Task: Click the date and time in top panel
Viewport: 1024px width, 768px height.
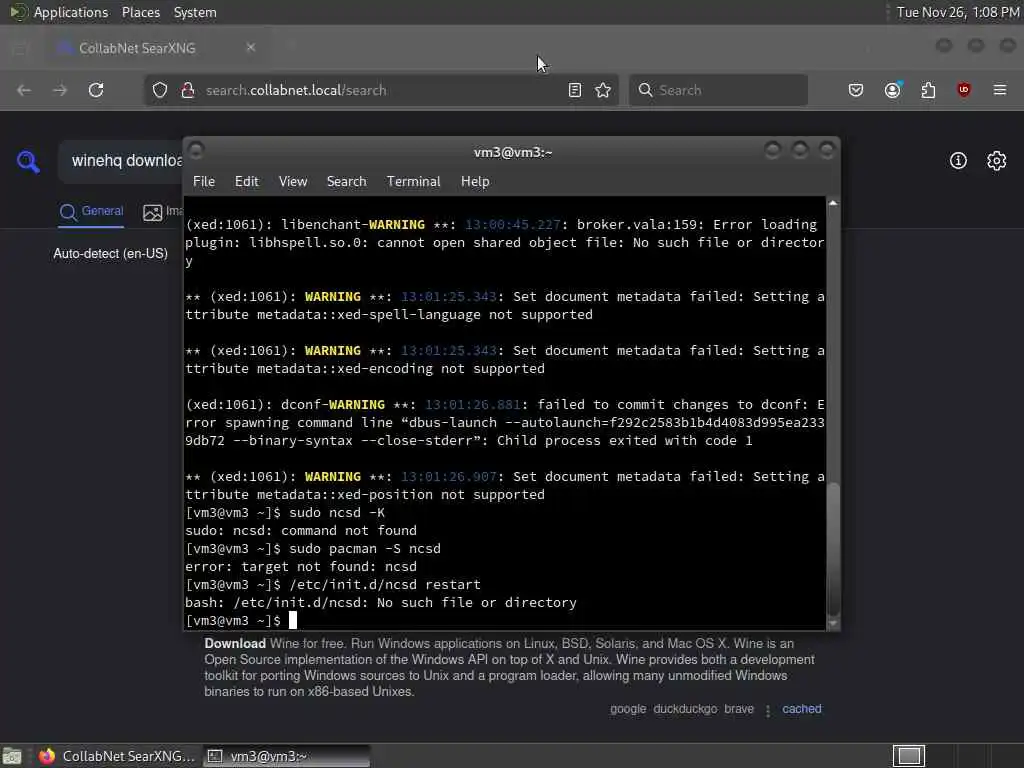Action: [957, 12]
